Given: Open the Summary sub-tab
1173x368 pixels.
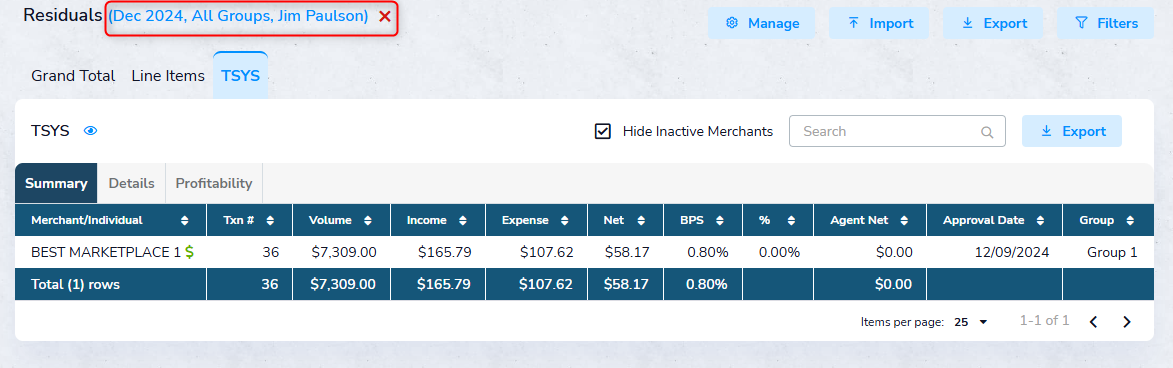Looking at the screenshot, I should 56,183.
